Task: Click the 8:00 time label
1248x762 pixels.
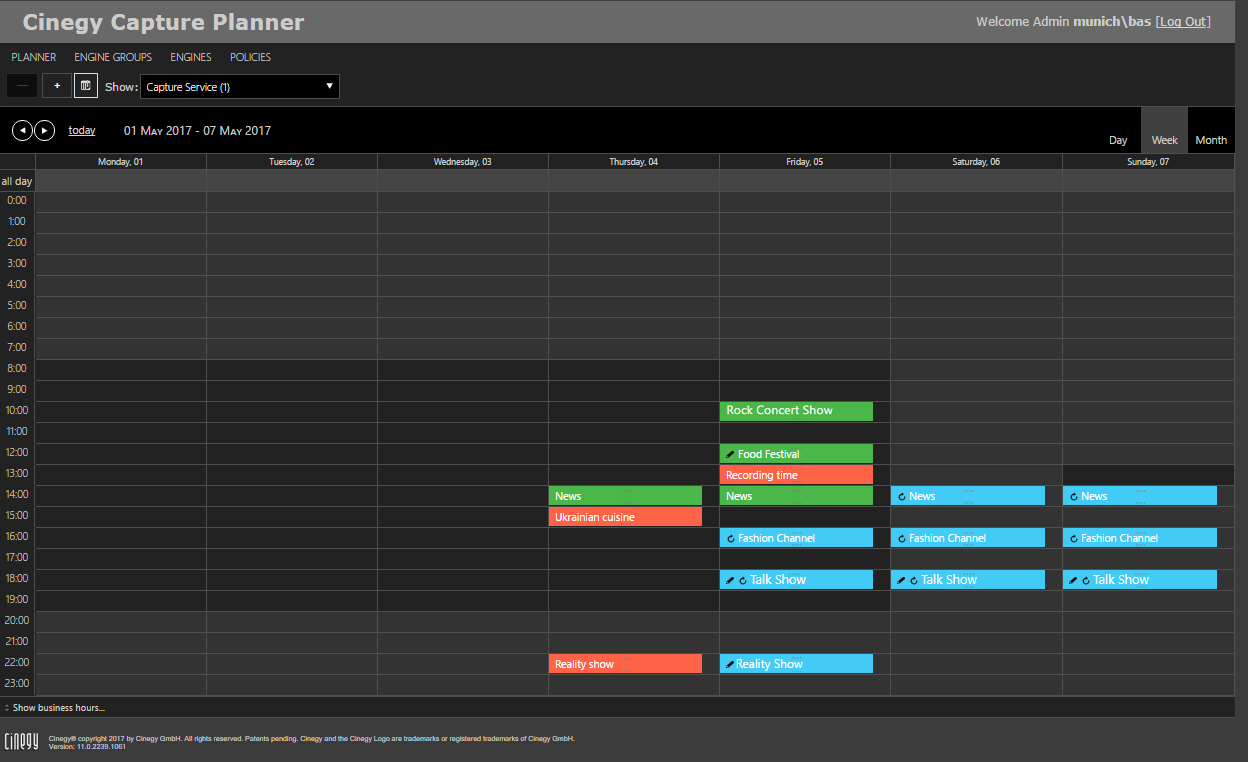Action: [x=17, y=369]
